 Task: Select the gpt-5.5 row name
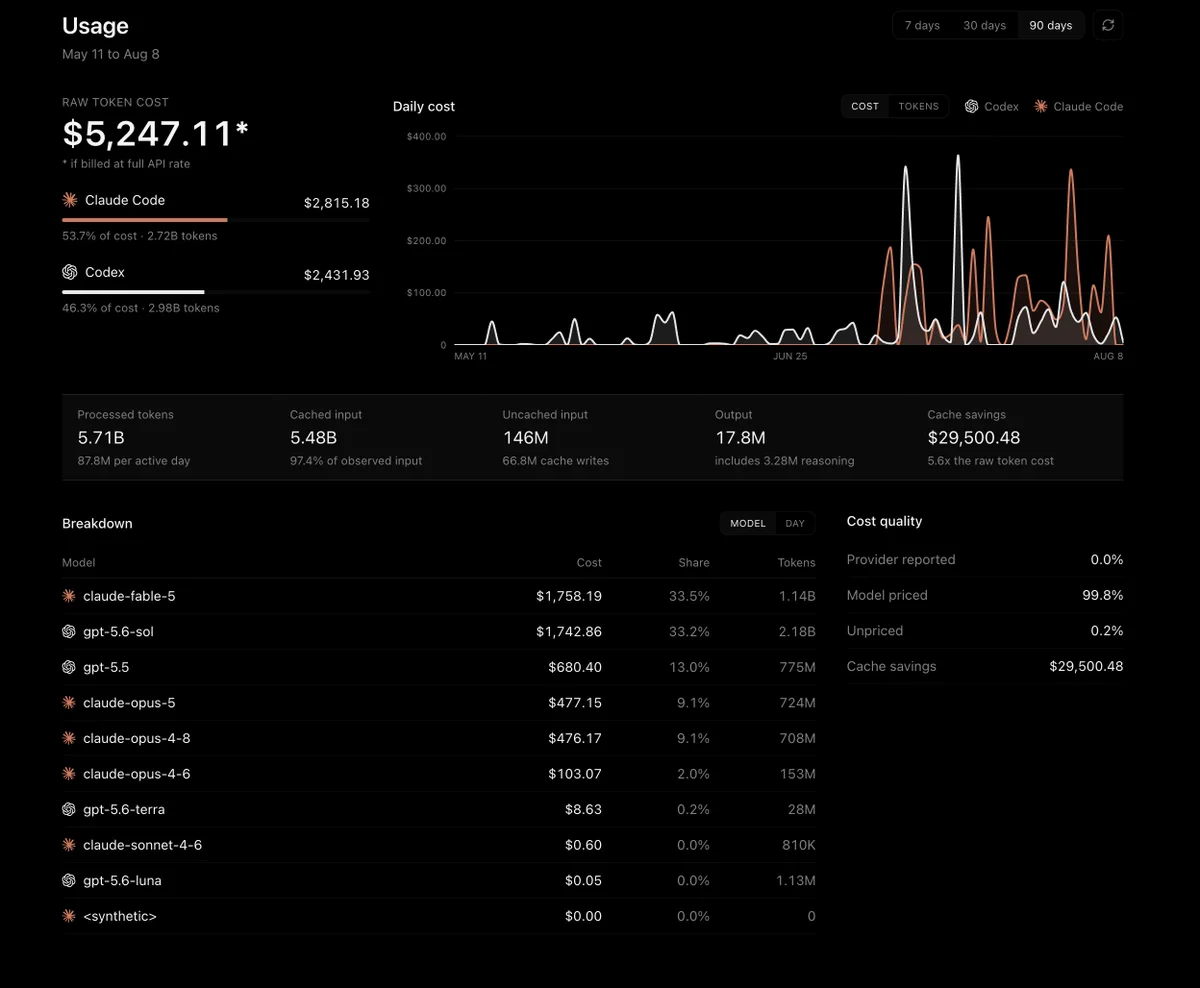pyautogui.click(x=106, y=667)
